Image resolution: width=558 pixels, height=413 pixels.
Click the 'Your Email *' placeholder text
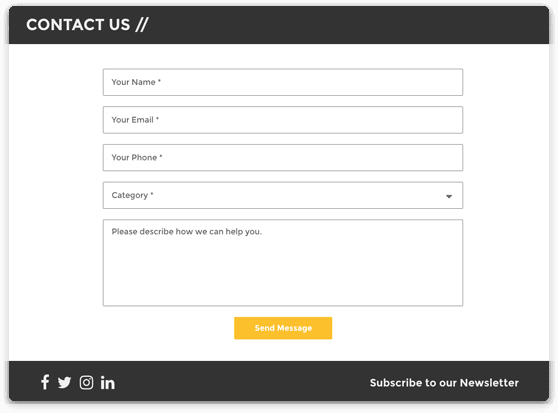tap(135, 120)
